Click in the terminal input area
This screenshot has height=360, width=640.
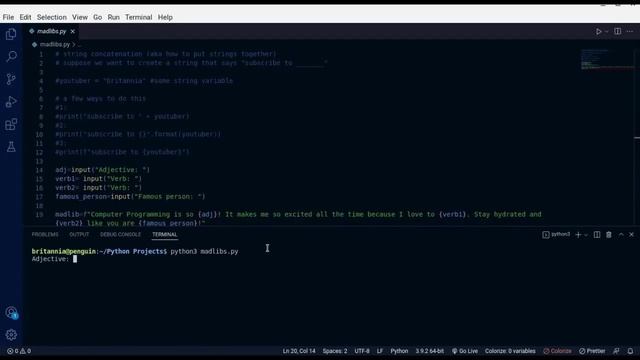pyautogui.click(x=75, y=259)
